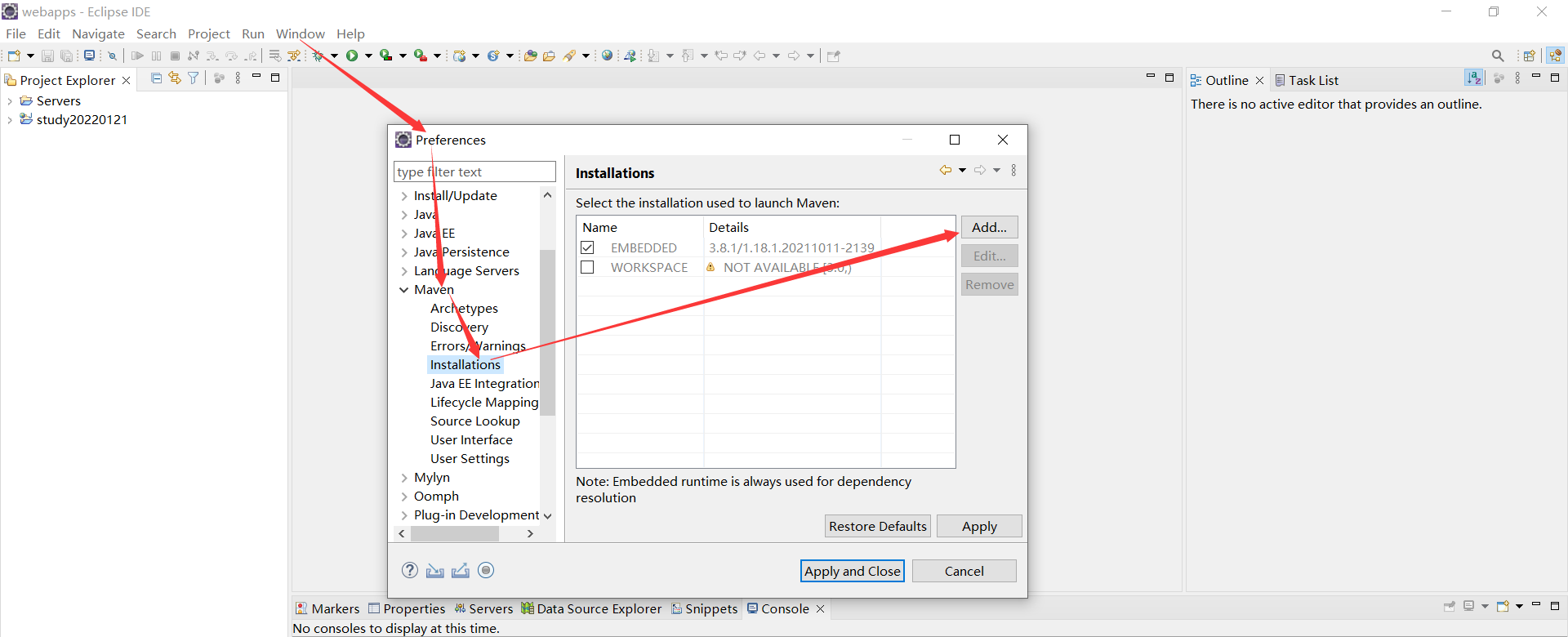Switch to the Markers tab
This screenshot has height=637, width=1568.
327,608
